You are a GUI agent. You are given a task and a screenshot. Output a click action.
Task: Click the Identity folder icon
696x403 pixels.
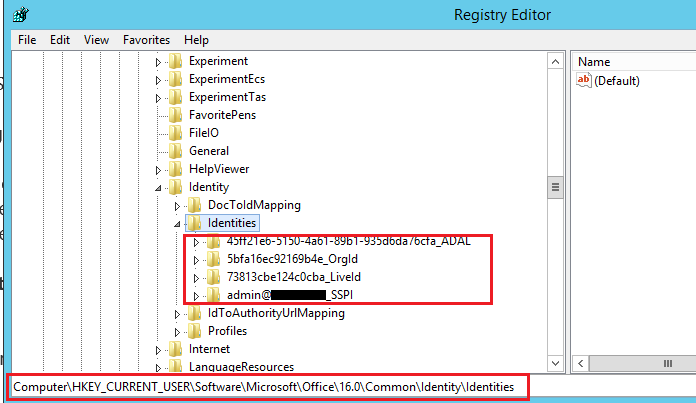tap(176, 187)
